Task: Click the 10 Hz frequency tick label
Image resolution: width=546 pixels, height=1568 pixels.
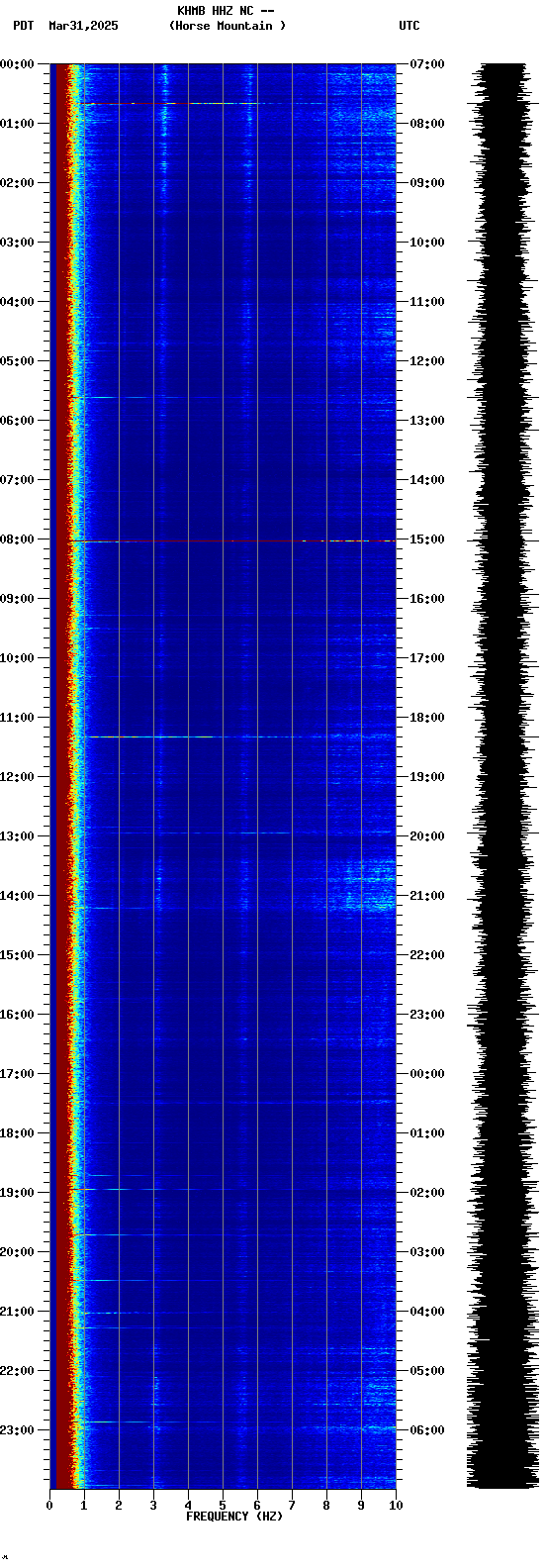Action: coord(396,1506)
